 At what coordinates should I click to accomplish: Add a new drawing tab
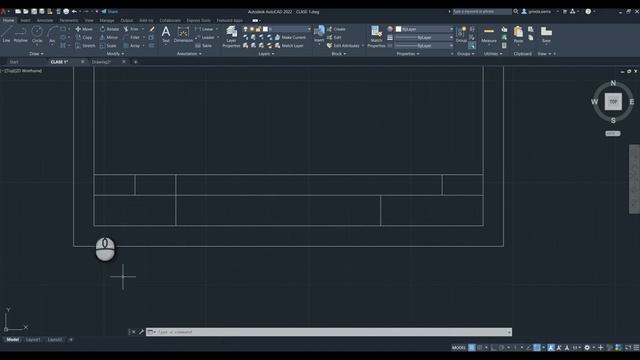tap(136, 62)
